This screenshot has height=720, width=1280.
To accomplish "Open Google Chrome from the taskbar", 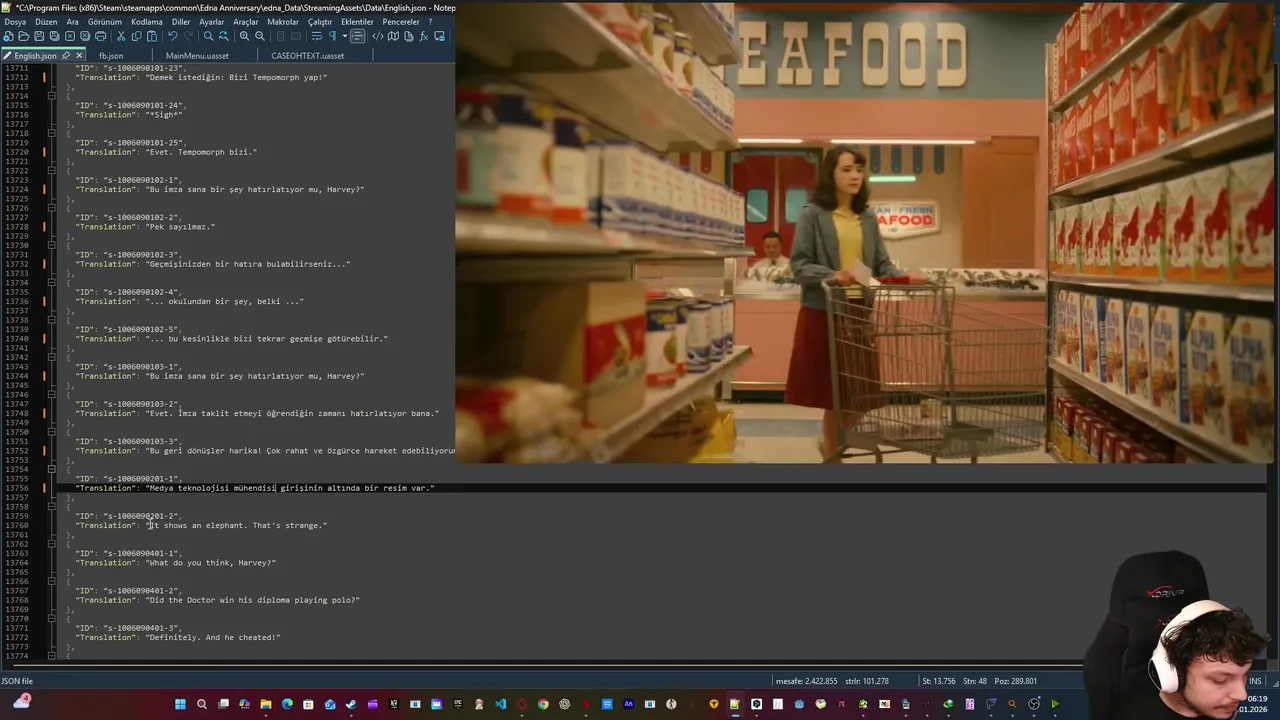I will (x=543, y=704).
